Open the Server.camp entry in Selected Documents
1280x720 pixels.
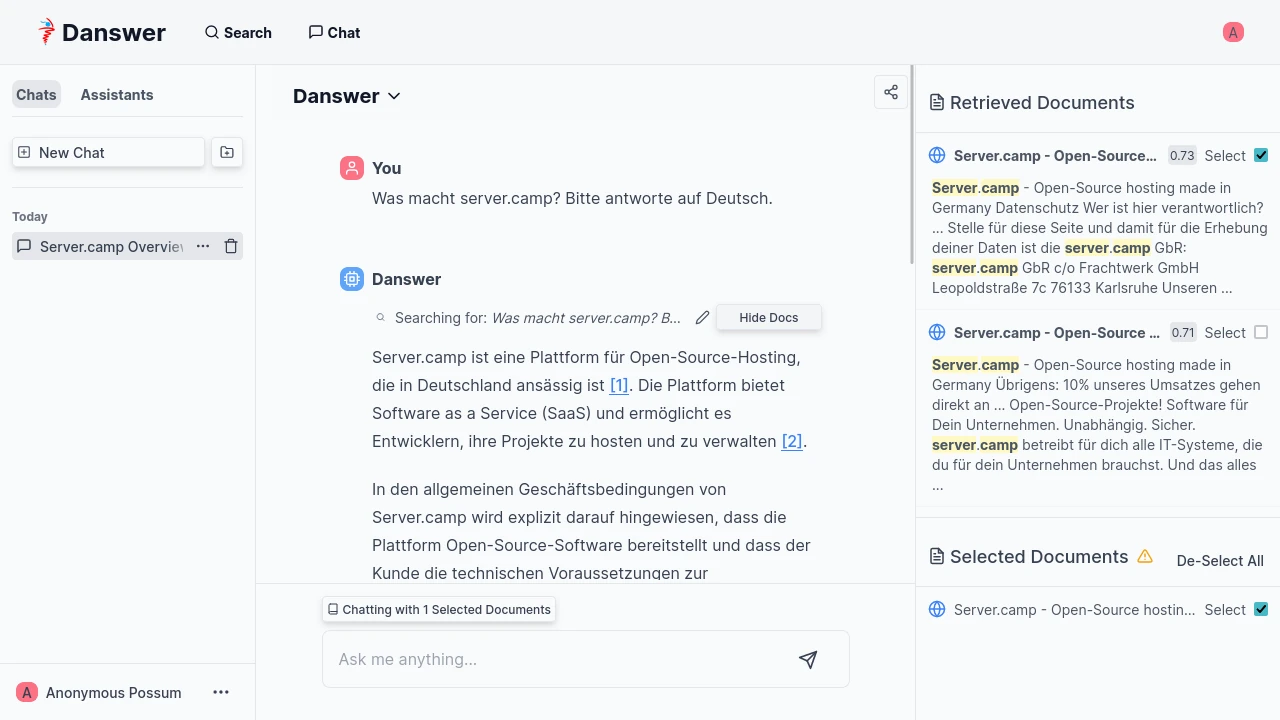(x=1074, y=609)
